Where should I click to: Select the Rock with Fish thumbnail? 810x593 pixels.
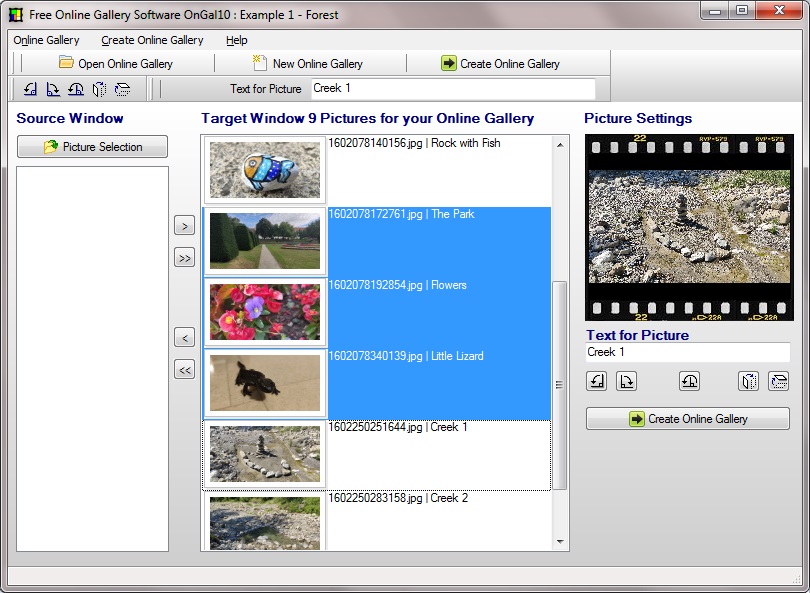click(x=265, y=170)
